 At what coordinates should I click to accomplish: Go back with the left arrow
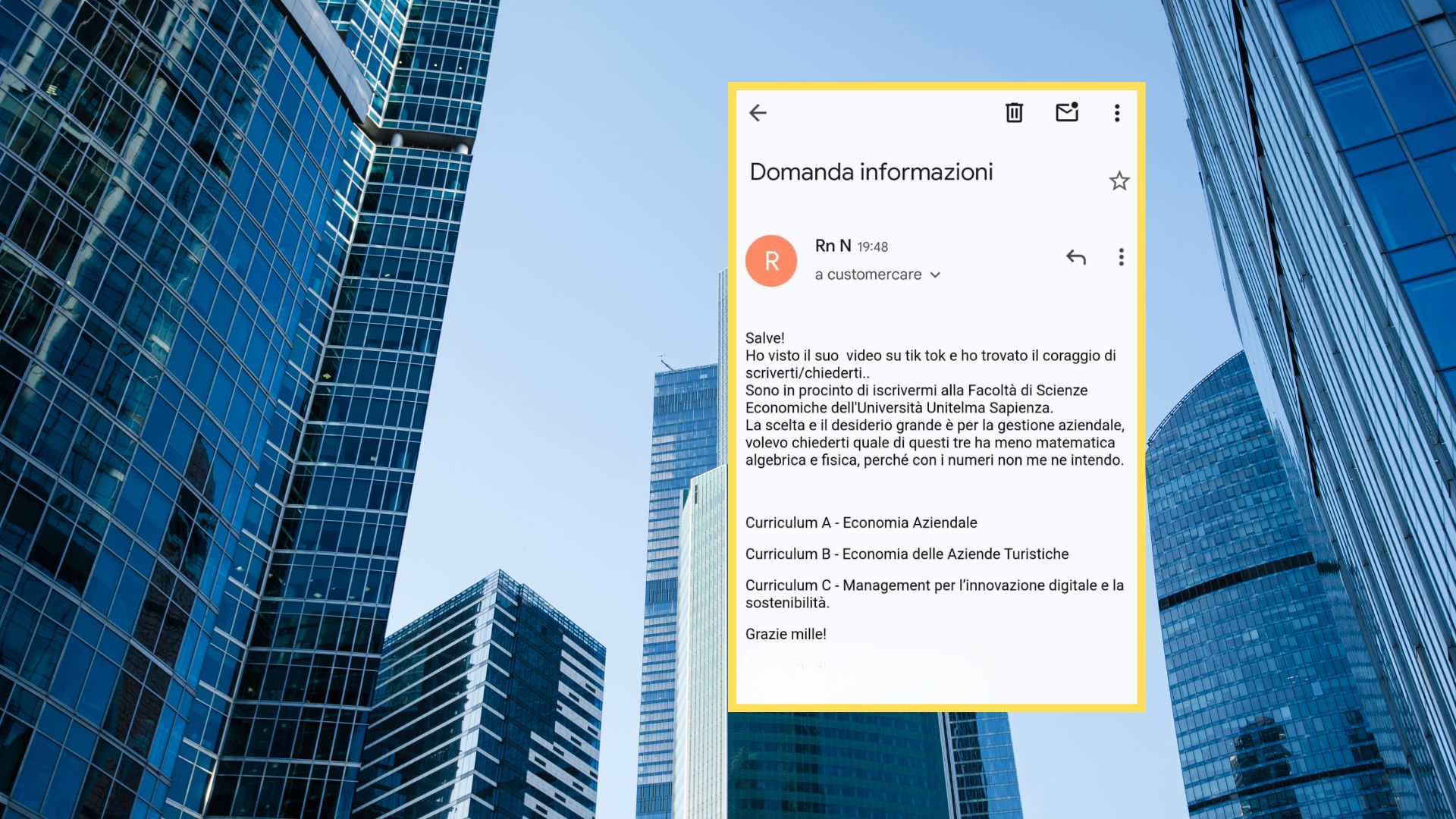click(758, 113)
